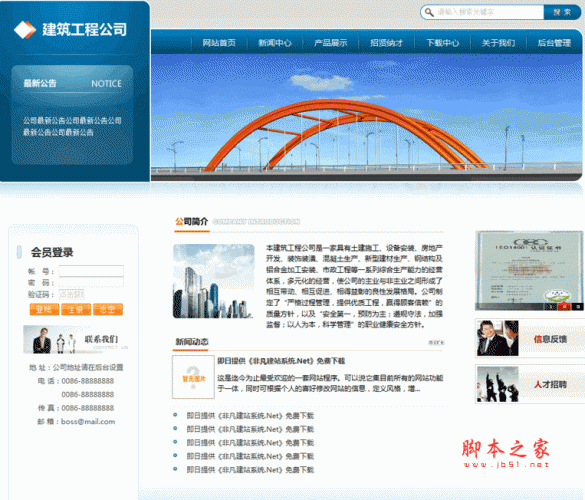Click the 最新公告 NOTICE heading
The height and width of the screenshot is (500, 585).
pyautogui.click(x=72, y=83)
